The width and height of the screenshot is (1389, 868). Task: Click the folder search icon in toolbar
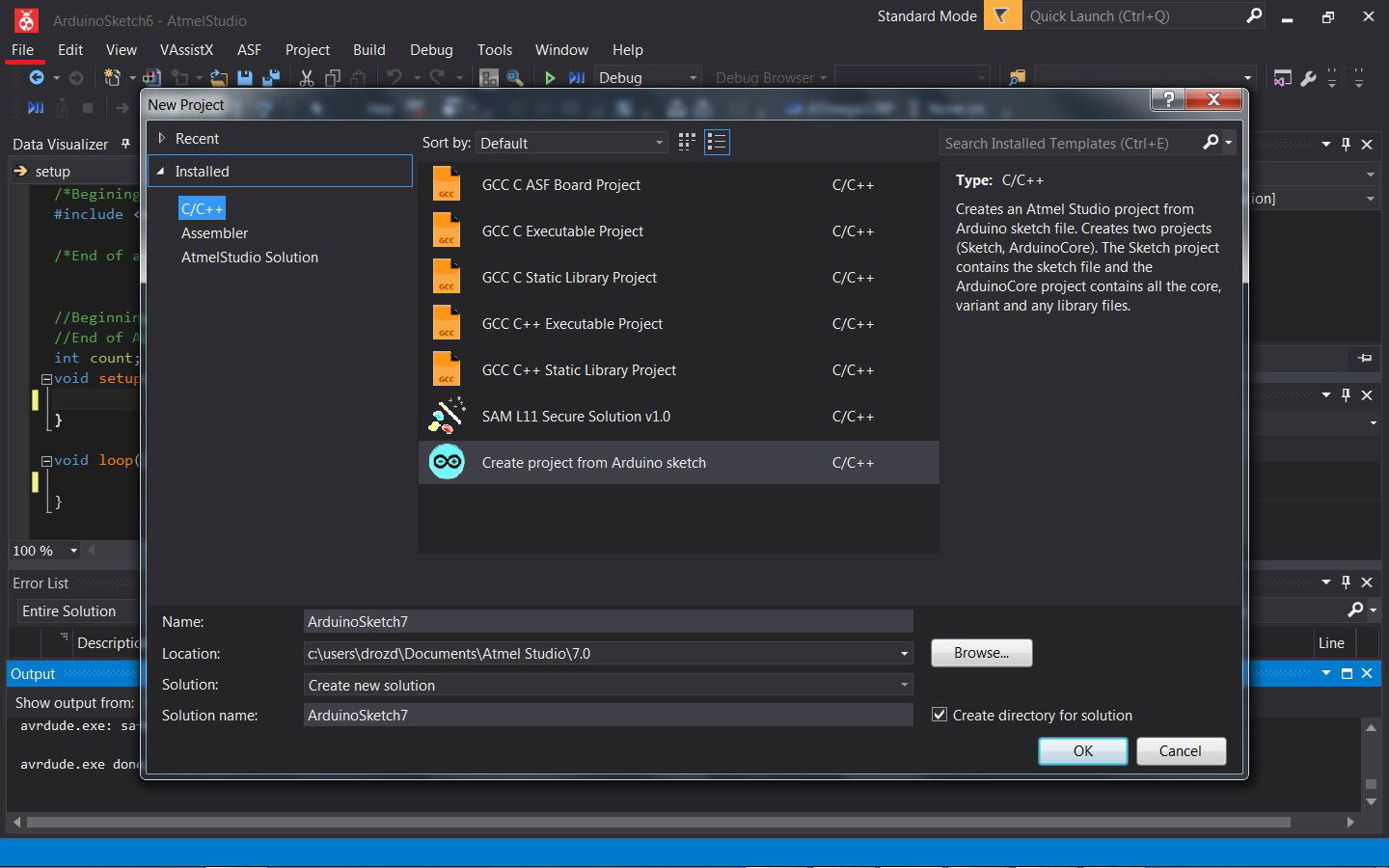[x=1017, y=77]
